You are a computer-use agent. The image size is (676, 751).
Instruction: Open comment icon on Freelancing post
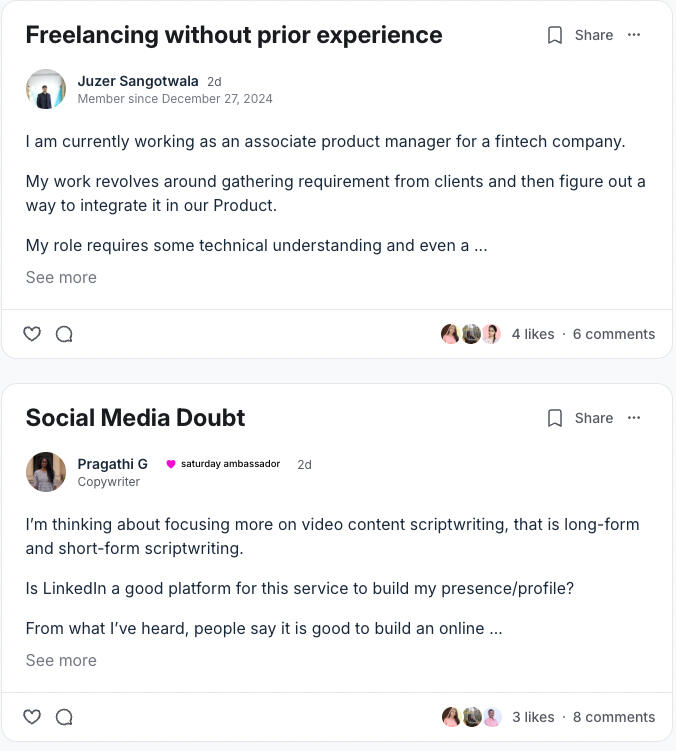click(64, 334)
